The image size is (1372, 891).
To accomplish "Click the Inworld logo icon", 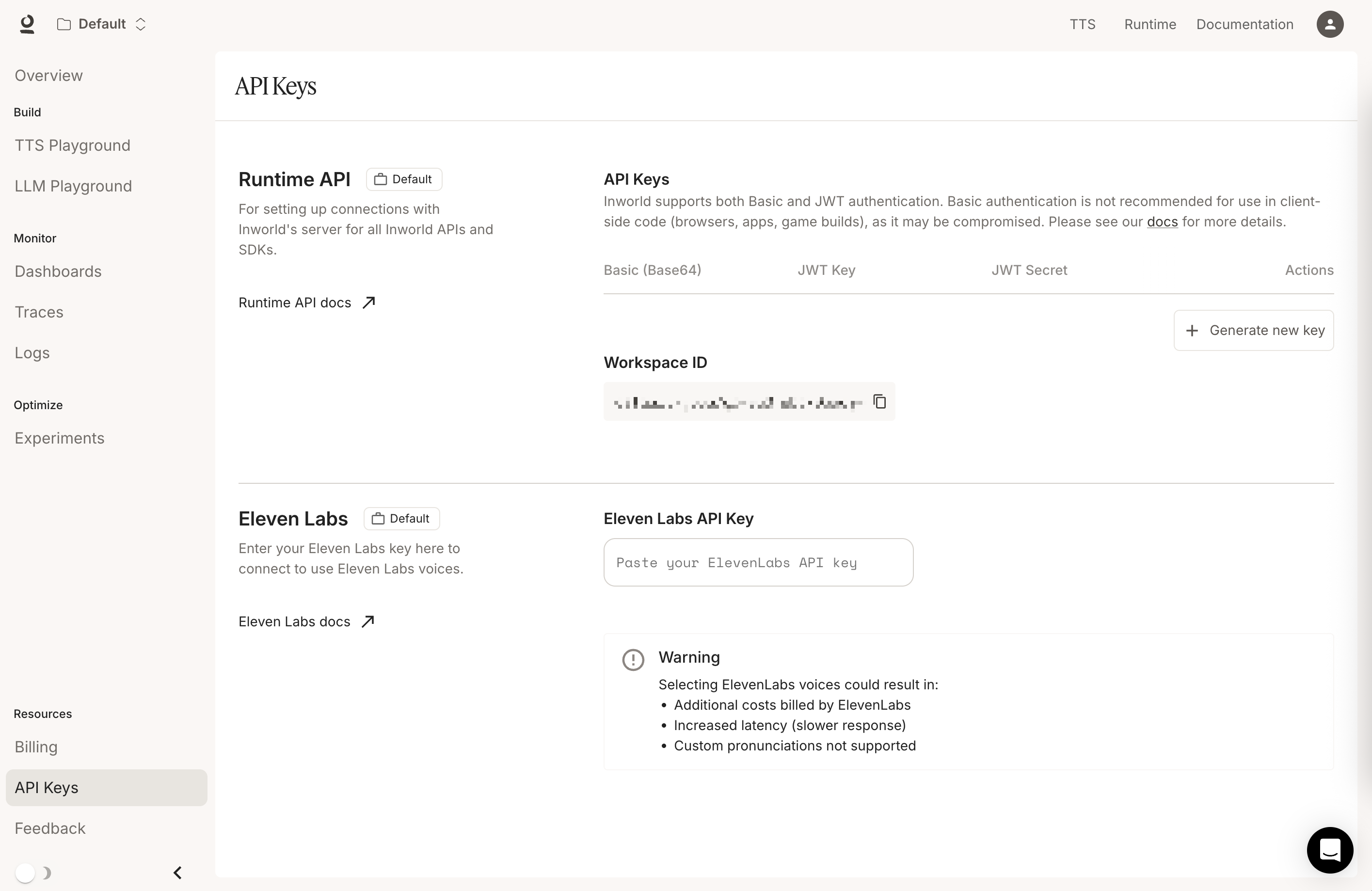I will pyautogui.click(x=27, y=24).
